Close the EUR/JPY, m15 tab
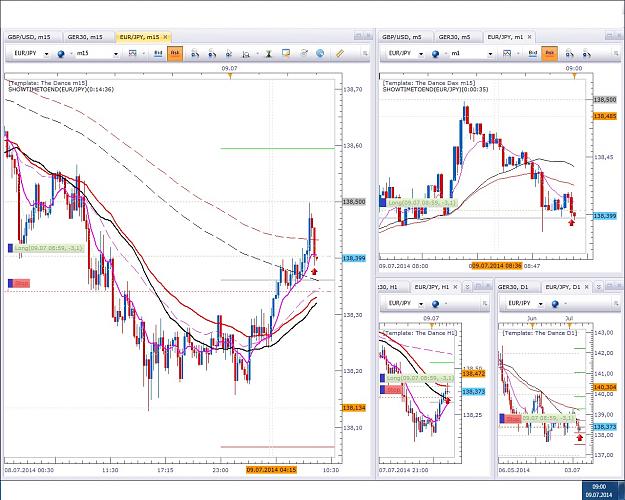Viewport: 625px width, 500px height. 165,37
